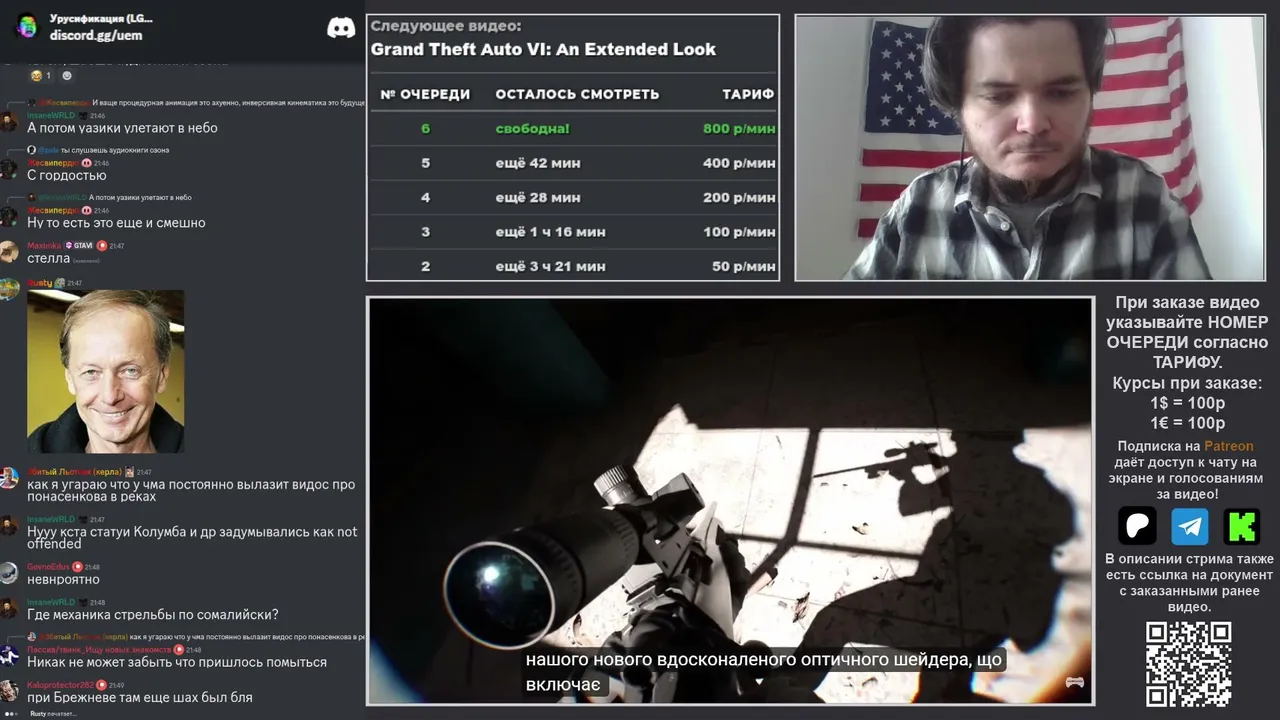Click the "200 р/мин" tariff
Screen dimensions: 1280x720
click(739, 198)
